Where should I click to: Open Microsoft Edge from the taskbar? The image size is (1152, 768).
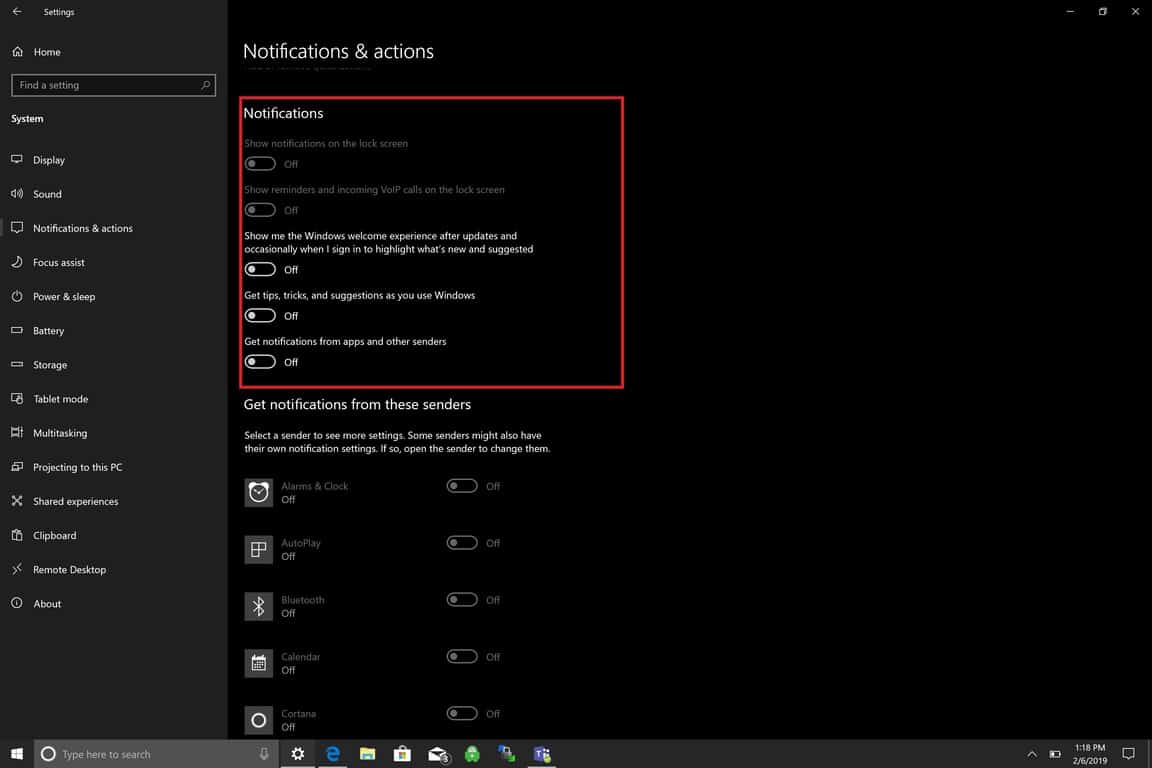(x=333, y=754)
